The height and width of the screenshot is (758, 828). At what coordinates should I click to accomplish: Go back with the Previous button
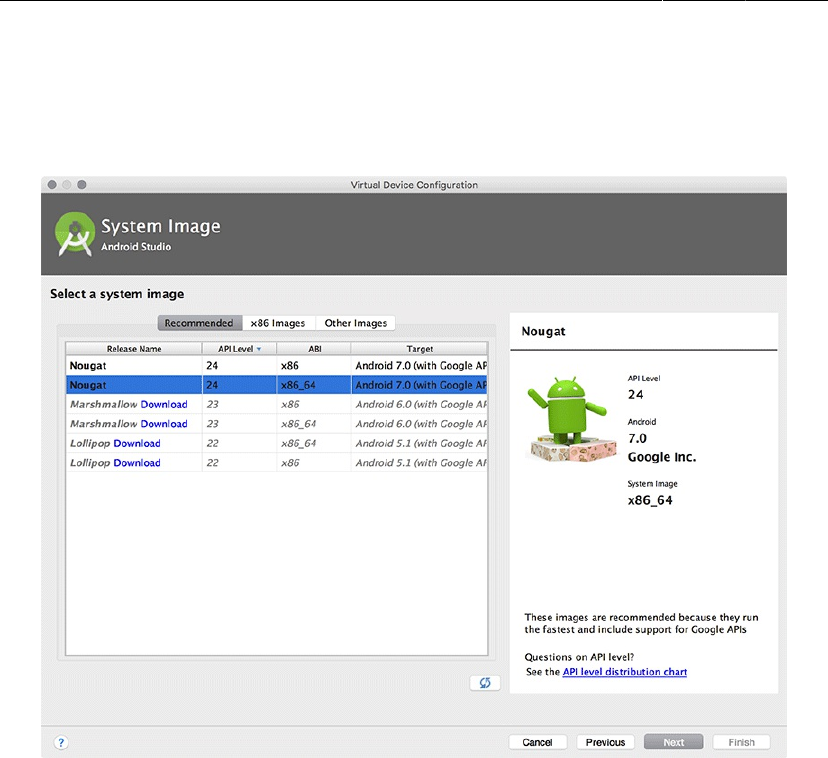click(x=605, y=742)
